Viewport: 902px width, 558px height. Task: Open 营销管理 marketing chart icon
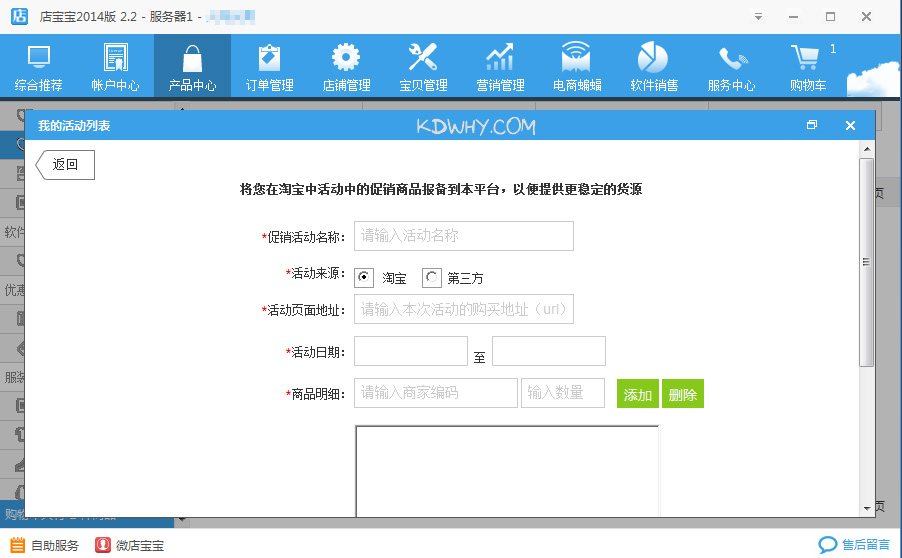tap(500, 66)
